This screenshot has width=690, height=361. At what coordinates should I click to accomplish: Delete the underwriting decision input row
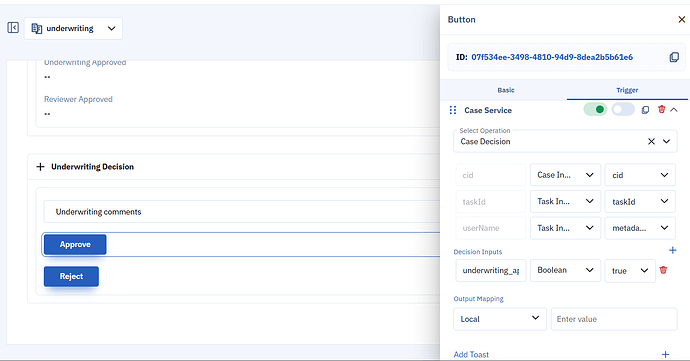click(x=663, y=270)
